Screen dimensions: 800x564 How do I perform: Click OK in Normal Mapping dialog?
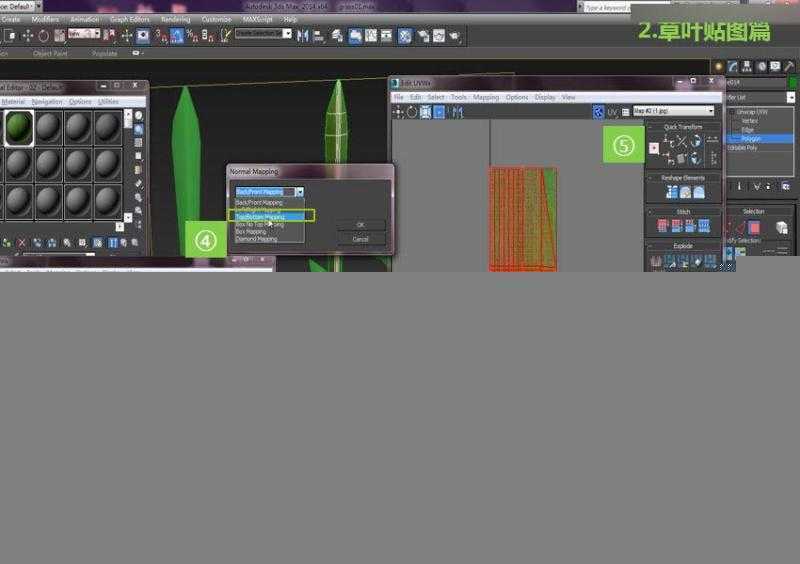[360, 225]
